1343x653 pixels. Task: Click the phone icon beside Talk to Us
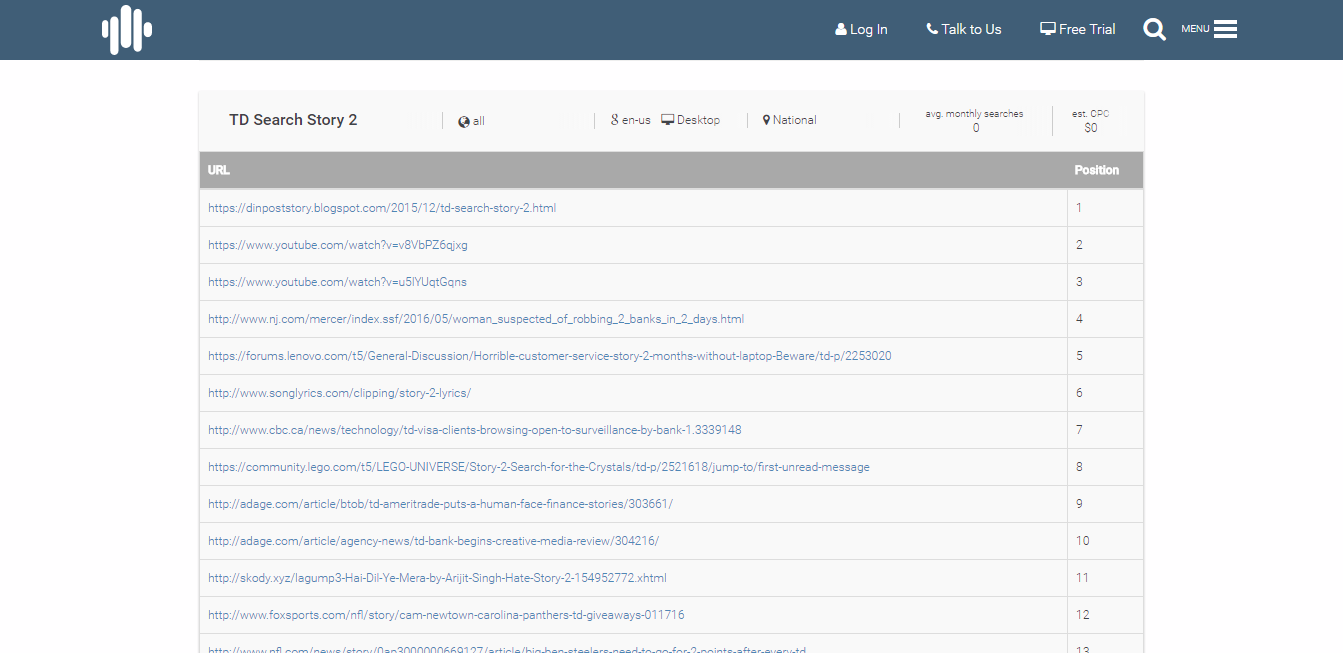(932, 29)
